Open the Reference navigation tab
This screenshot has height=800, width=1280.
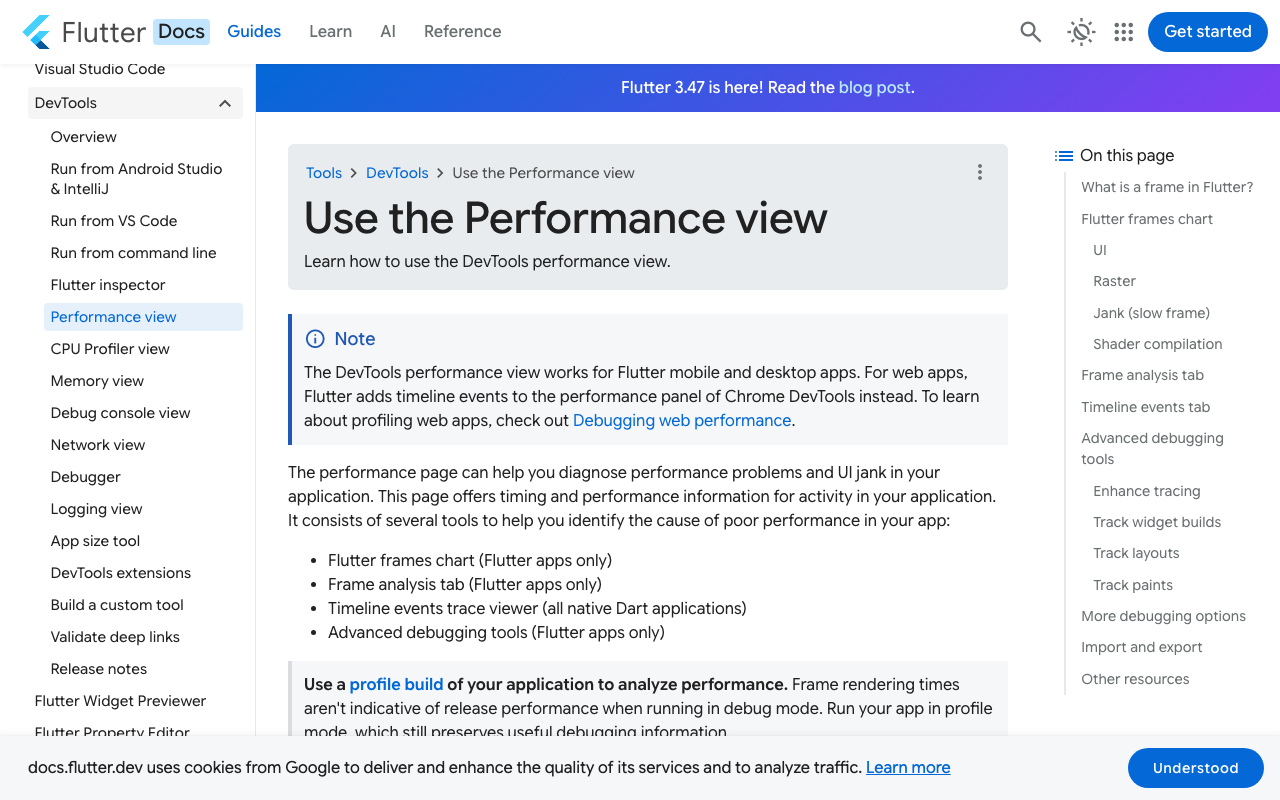[x=463, y=32]
